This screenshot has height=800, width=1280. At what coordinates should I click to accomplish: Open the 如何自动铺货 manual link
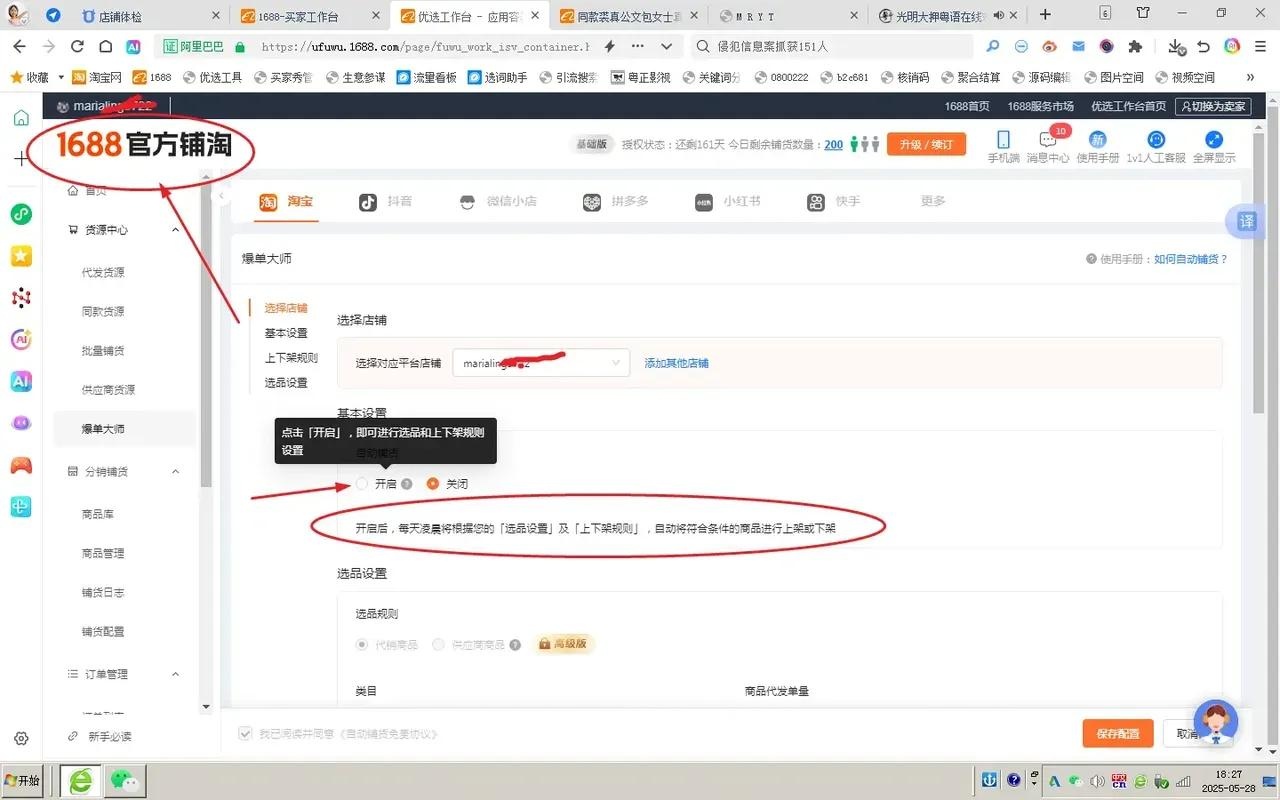point(1190,259)
